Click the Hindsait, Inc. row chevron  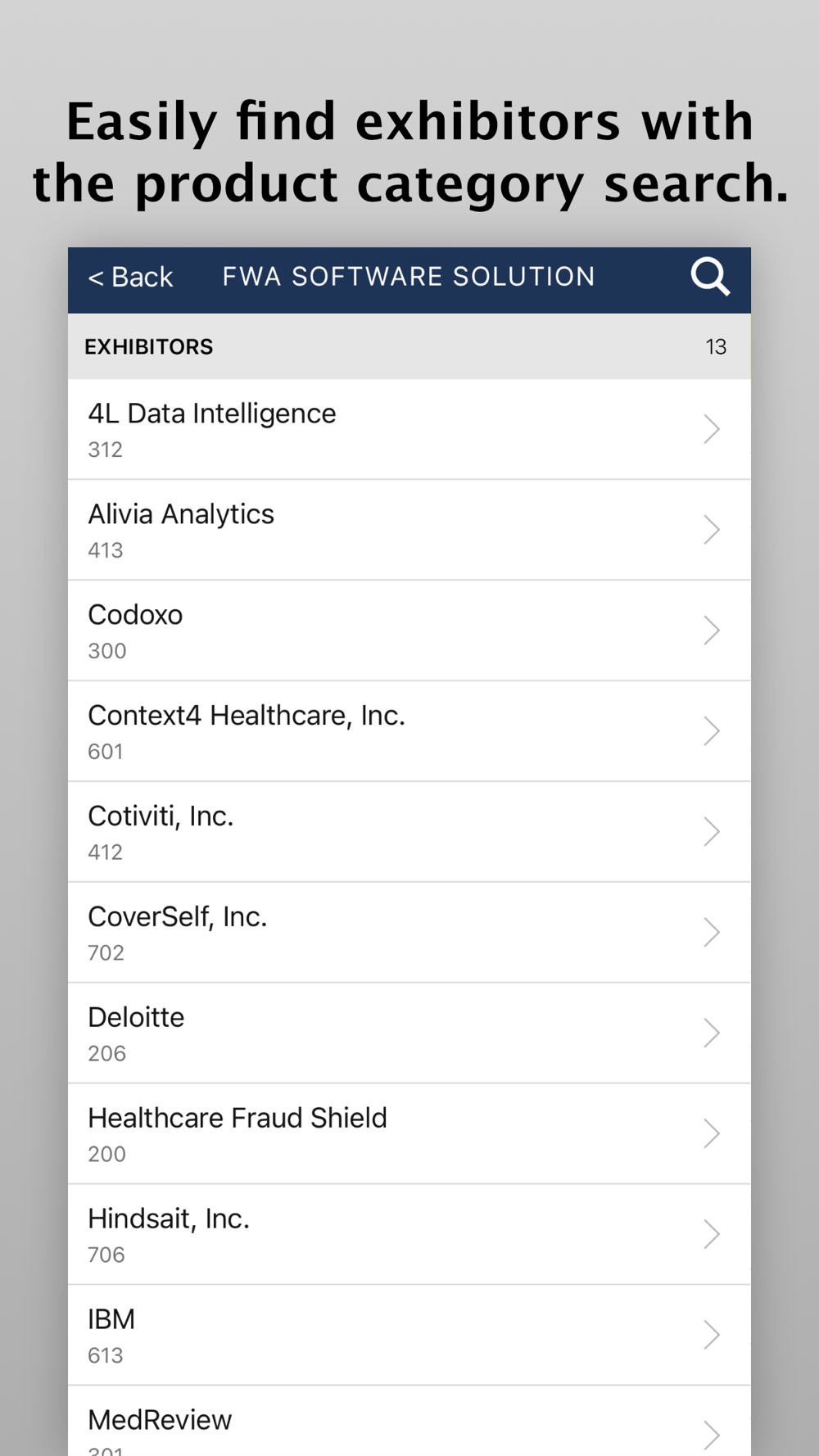(711, 1235)
